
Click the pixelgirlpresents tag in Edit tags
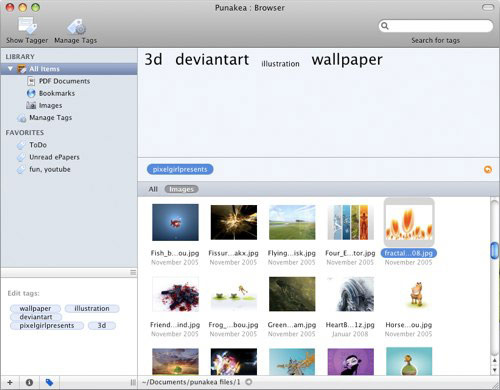click(x=47, y=325)
